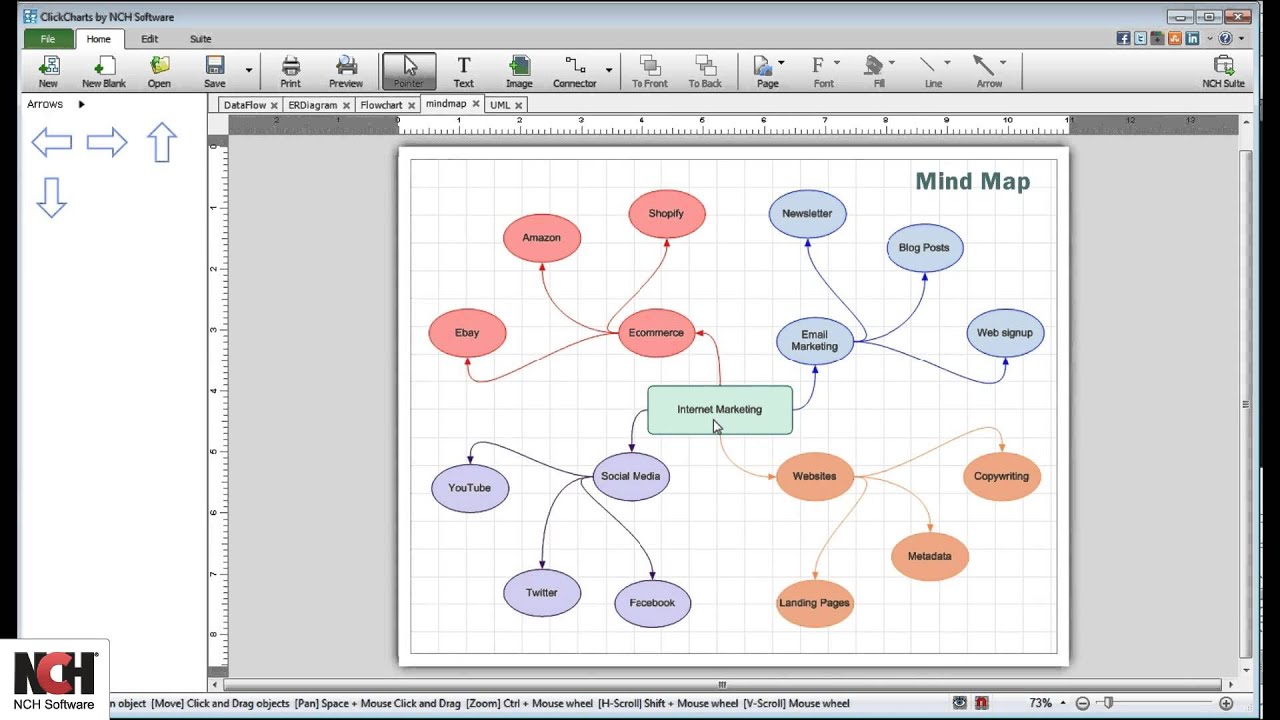This screenshot has height=720, width=1280.
Task: Choose the Connector tool
Action: [x=575, y=71]
